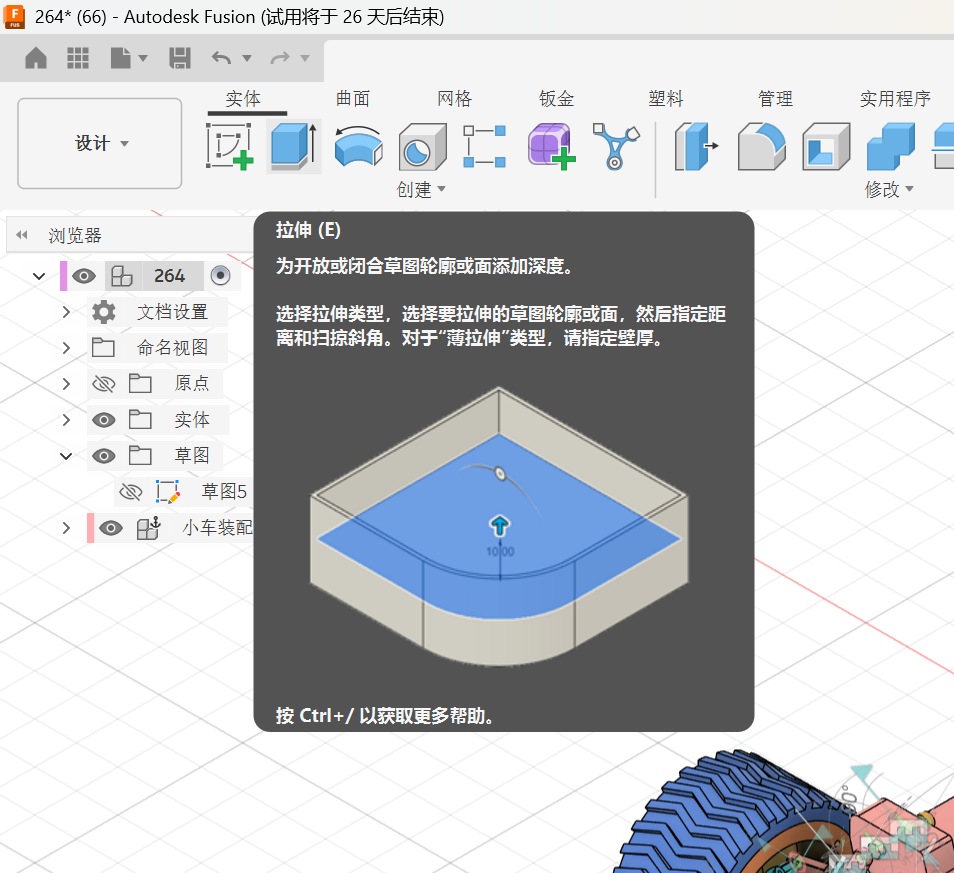
Task: Collapse the 264 root component node
Action: tap(39, 276)
